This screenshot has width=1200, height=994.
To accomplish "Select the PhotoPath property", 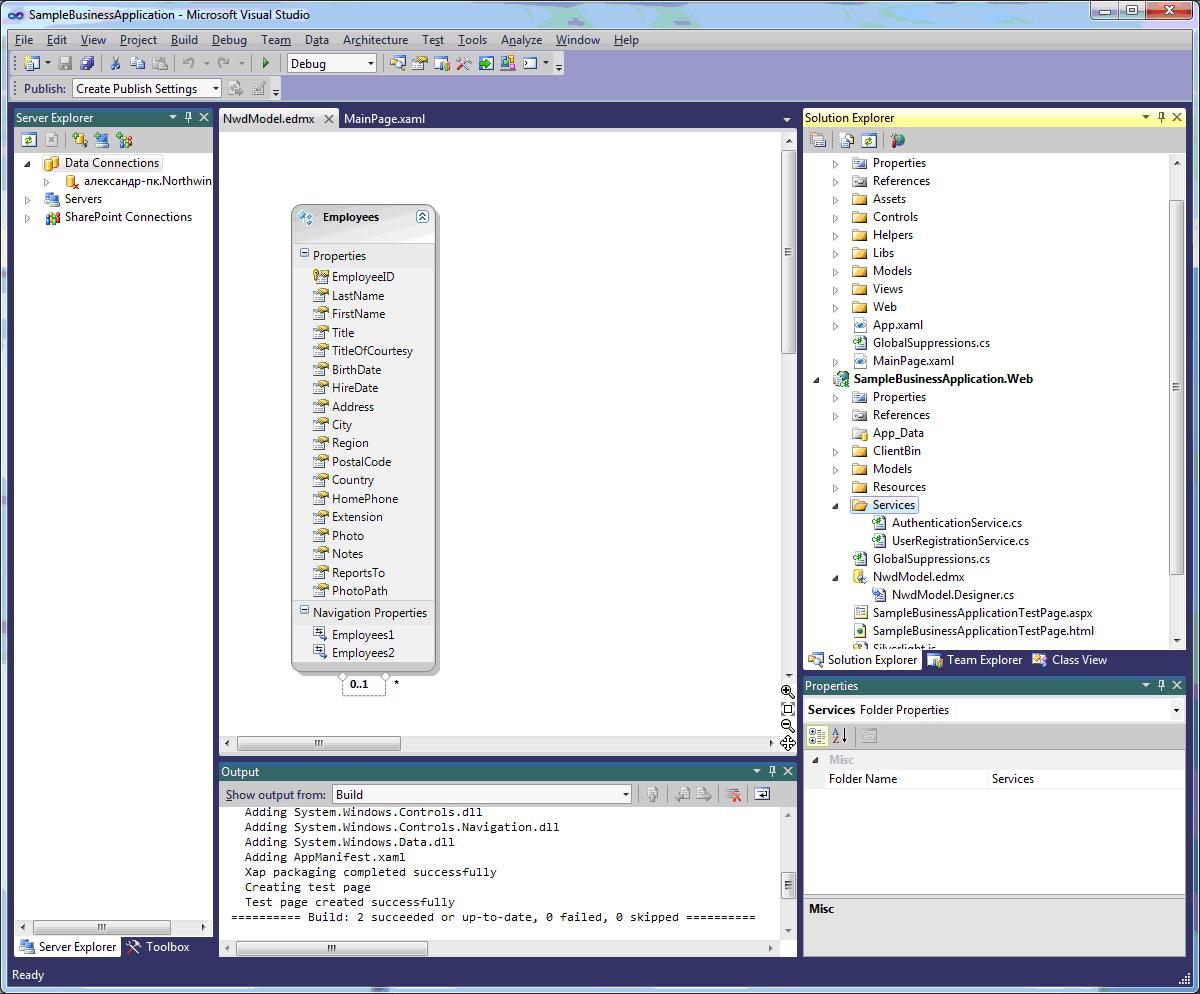I will coord(359,590).
